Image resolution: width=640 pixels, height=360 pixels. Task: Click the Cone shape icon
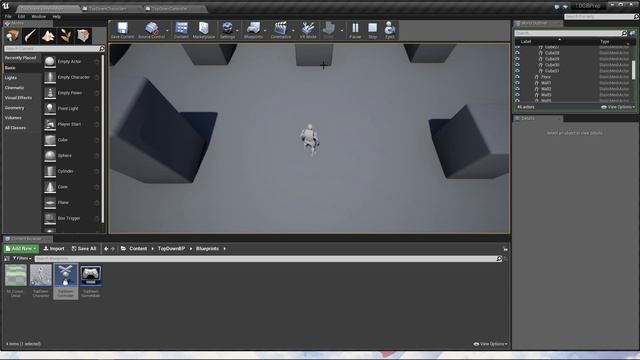[x=50, y=187]
